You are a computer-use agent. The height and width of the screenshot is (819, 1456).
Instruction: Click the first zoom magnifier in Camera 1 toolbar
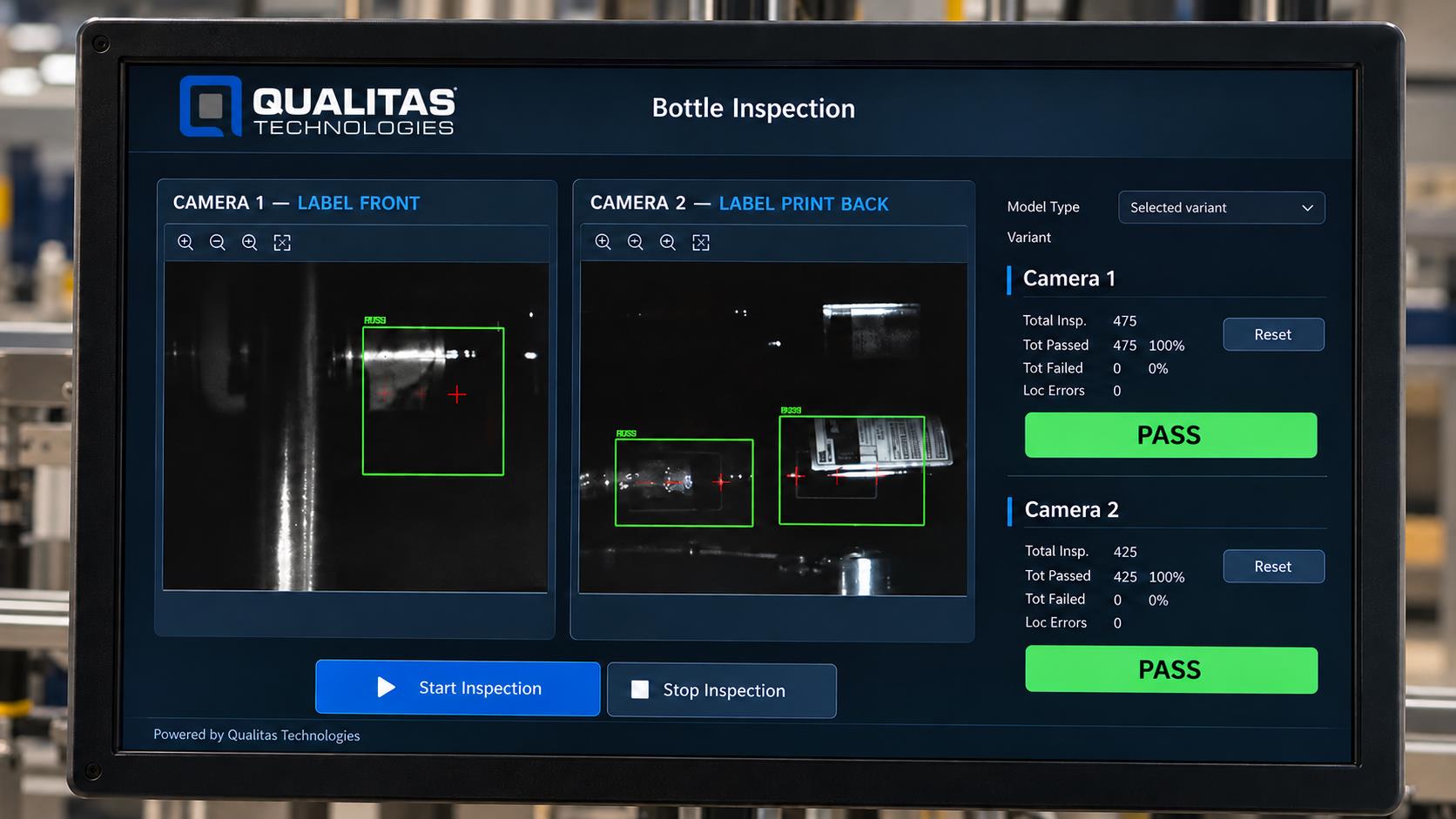coord(185,242)
